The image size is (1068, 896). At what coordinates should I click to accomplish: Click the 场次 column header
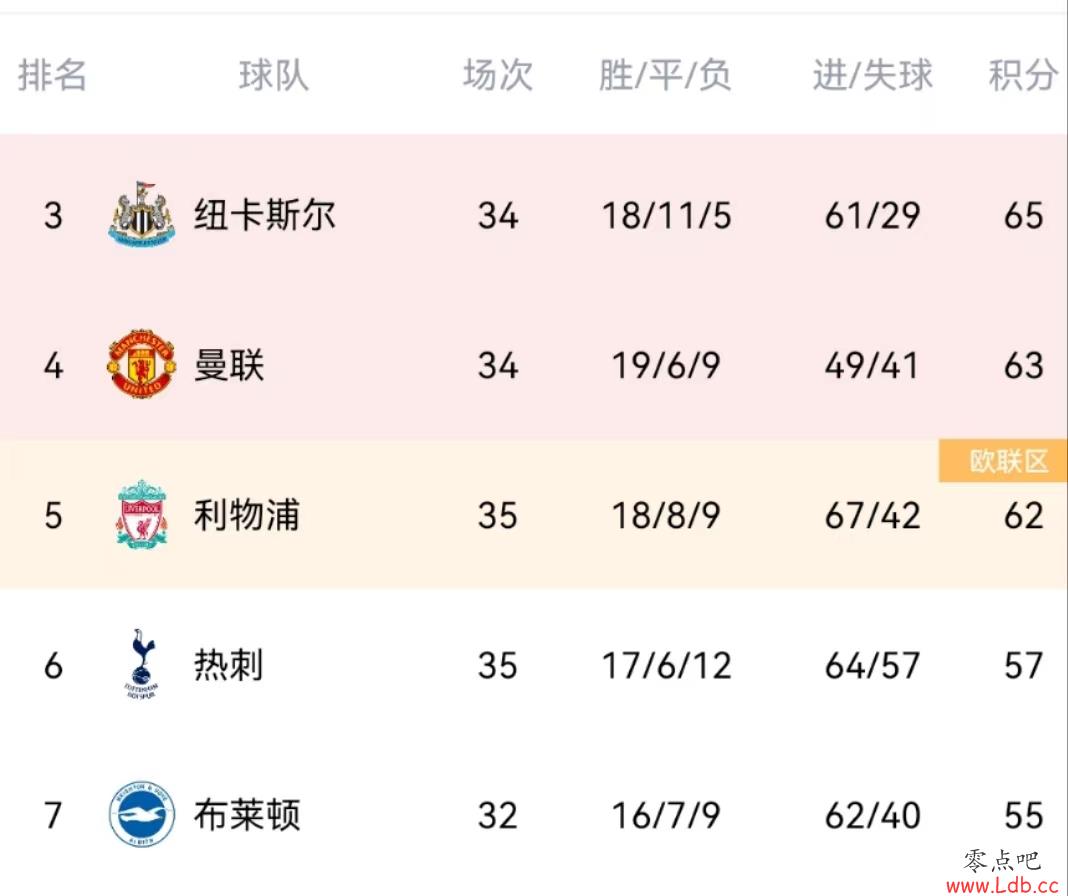tap(498, 75)
